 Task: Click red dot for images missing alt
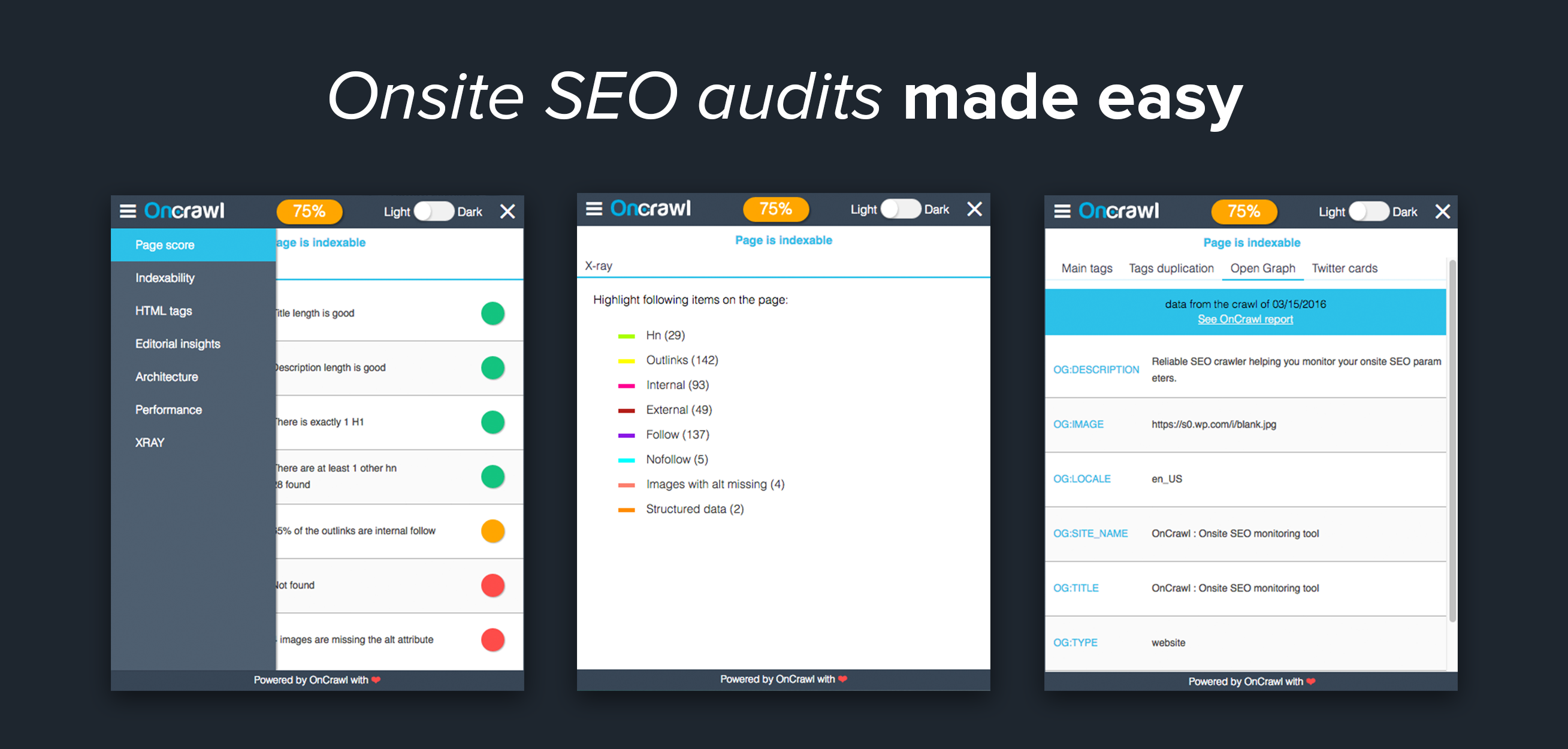pyautogui.click(x=493, y=639)
